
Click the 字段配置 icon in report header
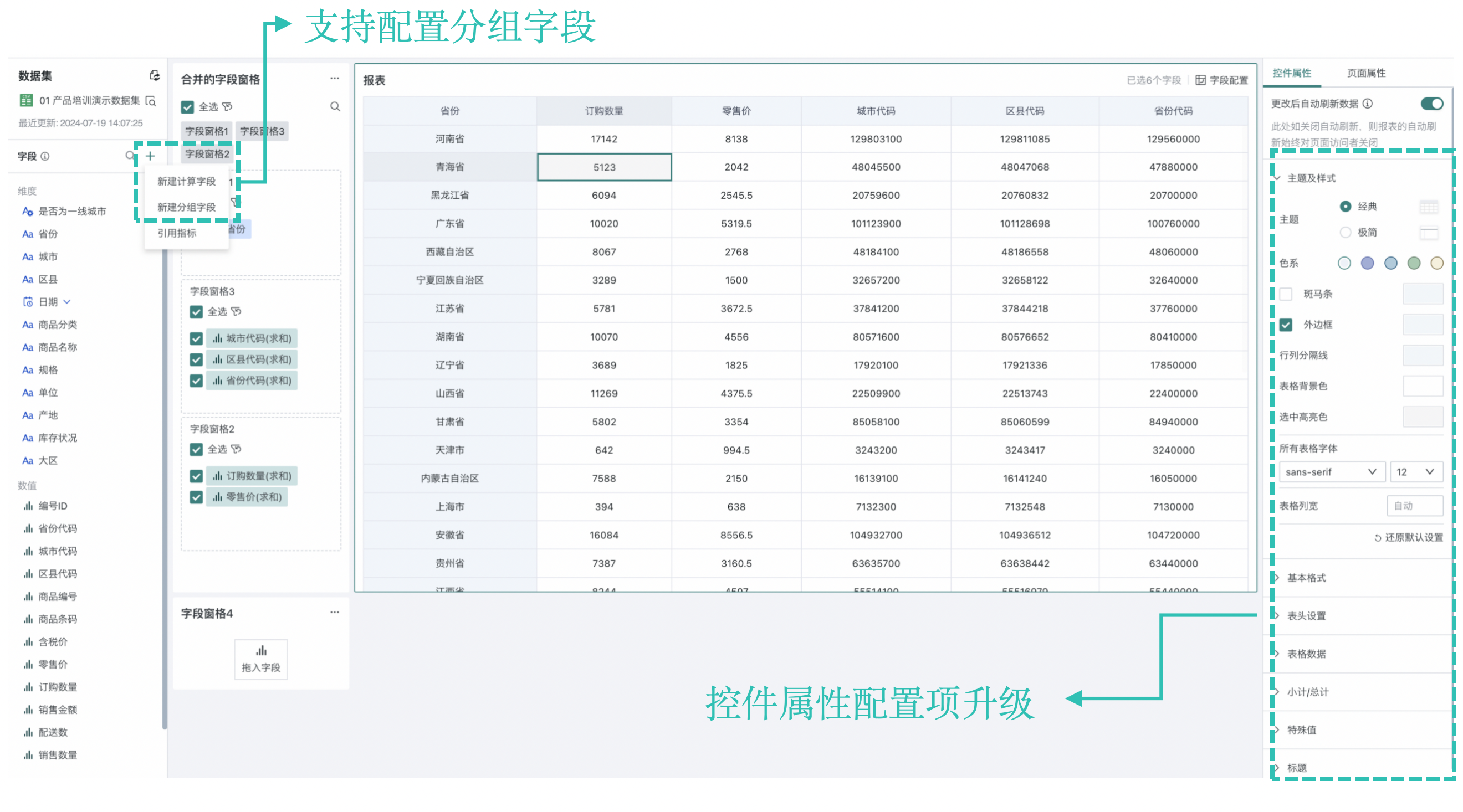[x=1200, y=80]
